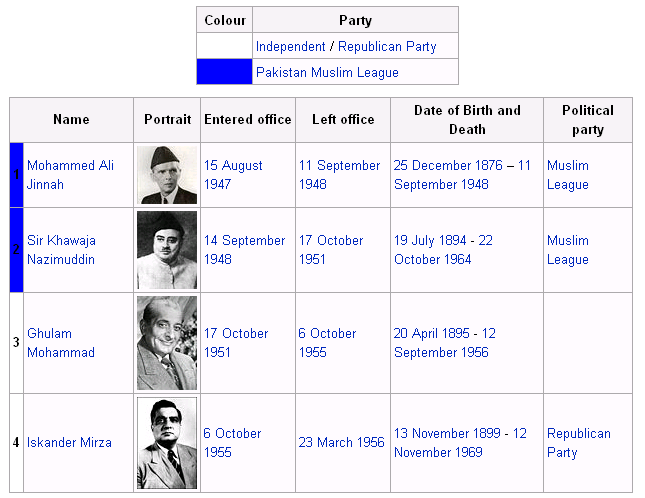Follow the Ghulam Mohammad name link
Viewport: 645px width, 498px height.
coord(61,343)
